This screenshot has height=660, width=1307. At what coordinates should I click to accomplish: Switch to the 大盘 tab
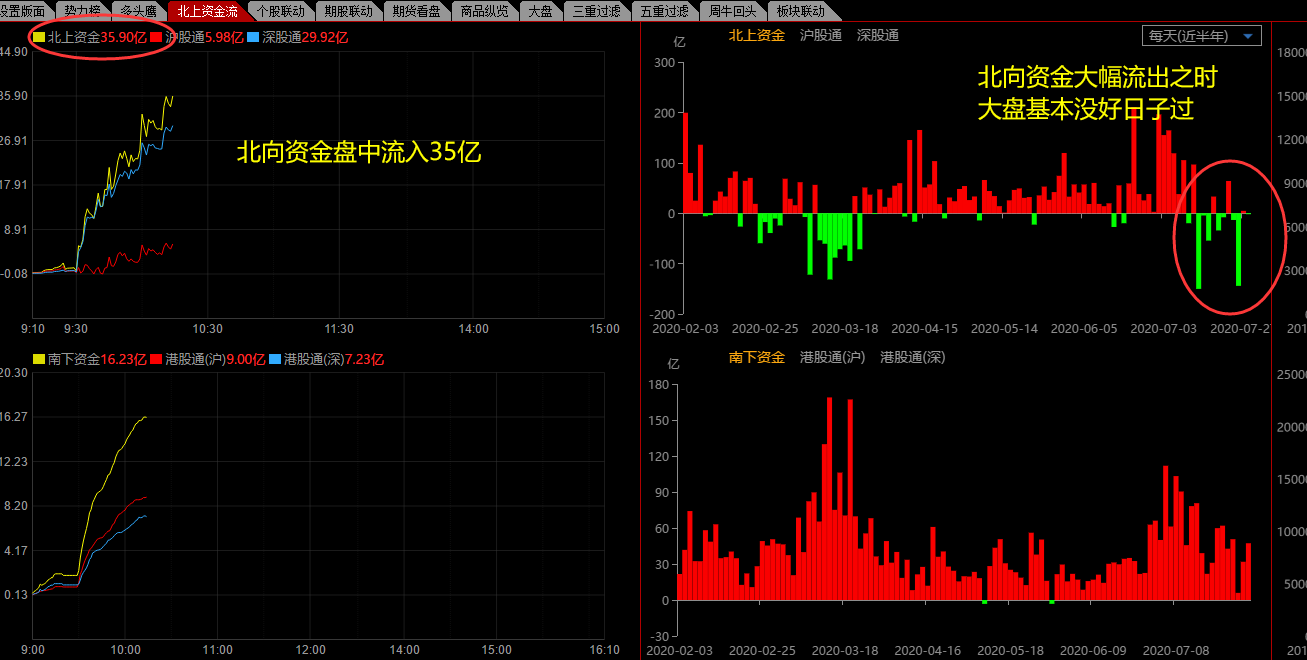coord(540,11)
